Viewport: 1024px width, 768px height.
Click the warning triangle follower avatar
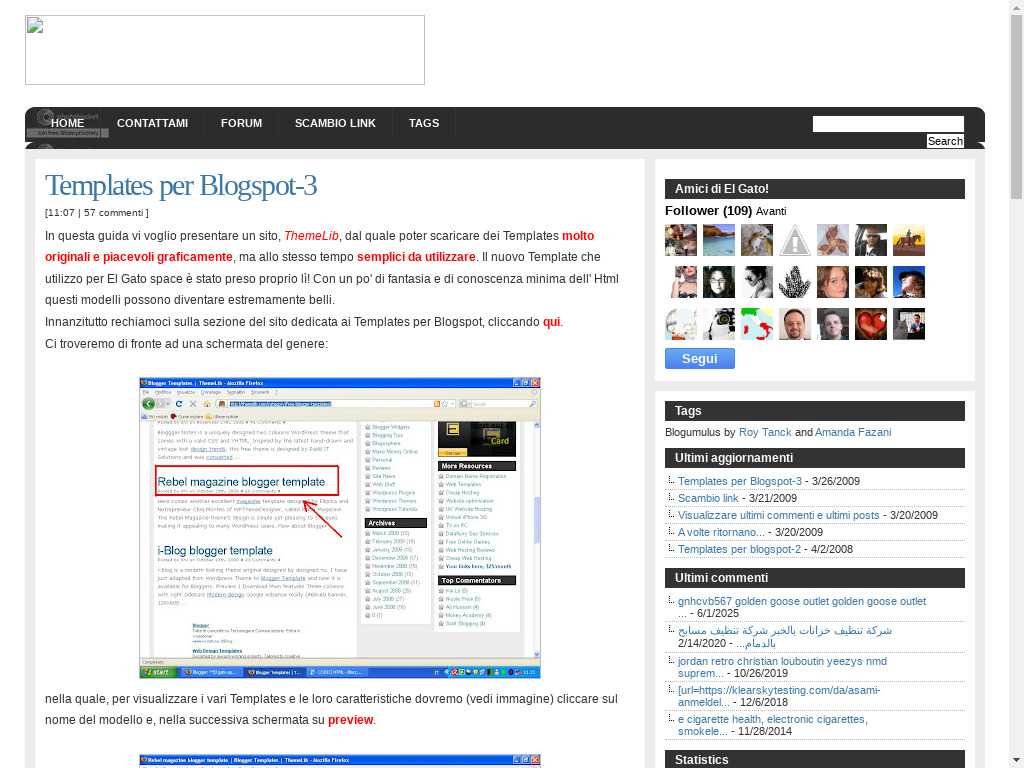pos(795,240)
